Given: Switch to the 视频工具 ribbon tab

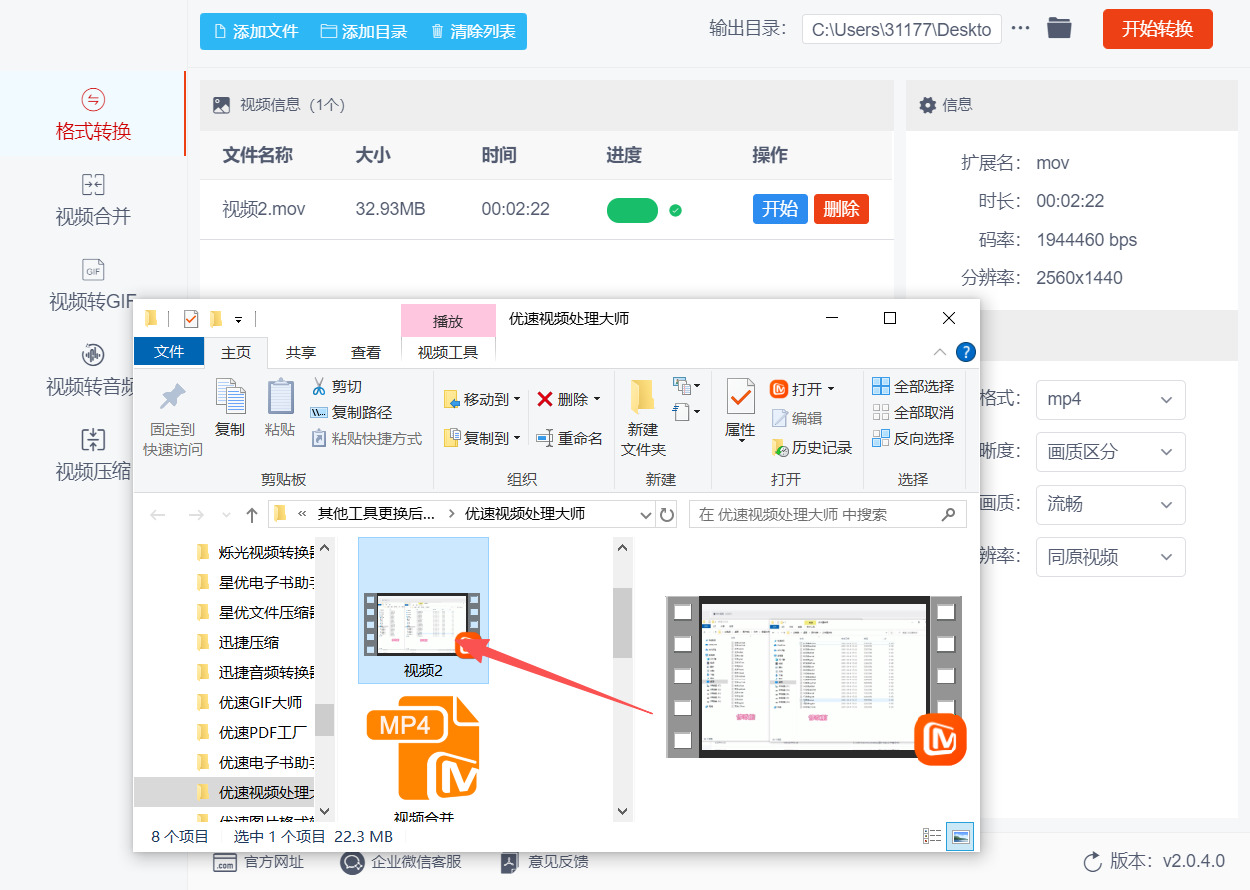Looking at the screenshot, I should click(448, 352).
